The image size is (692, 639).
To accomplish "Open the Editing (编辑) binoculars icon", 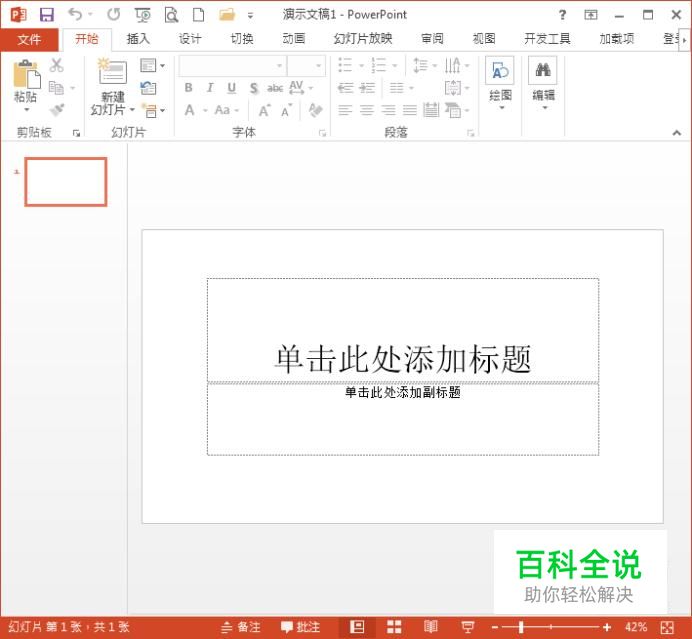I will coord(543,72).
